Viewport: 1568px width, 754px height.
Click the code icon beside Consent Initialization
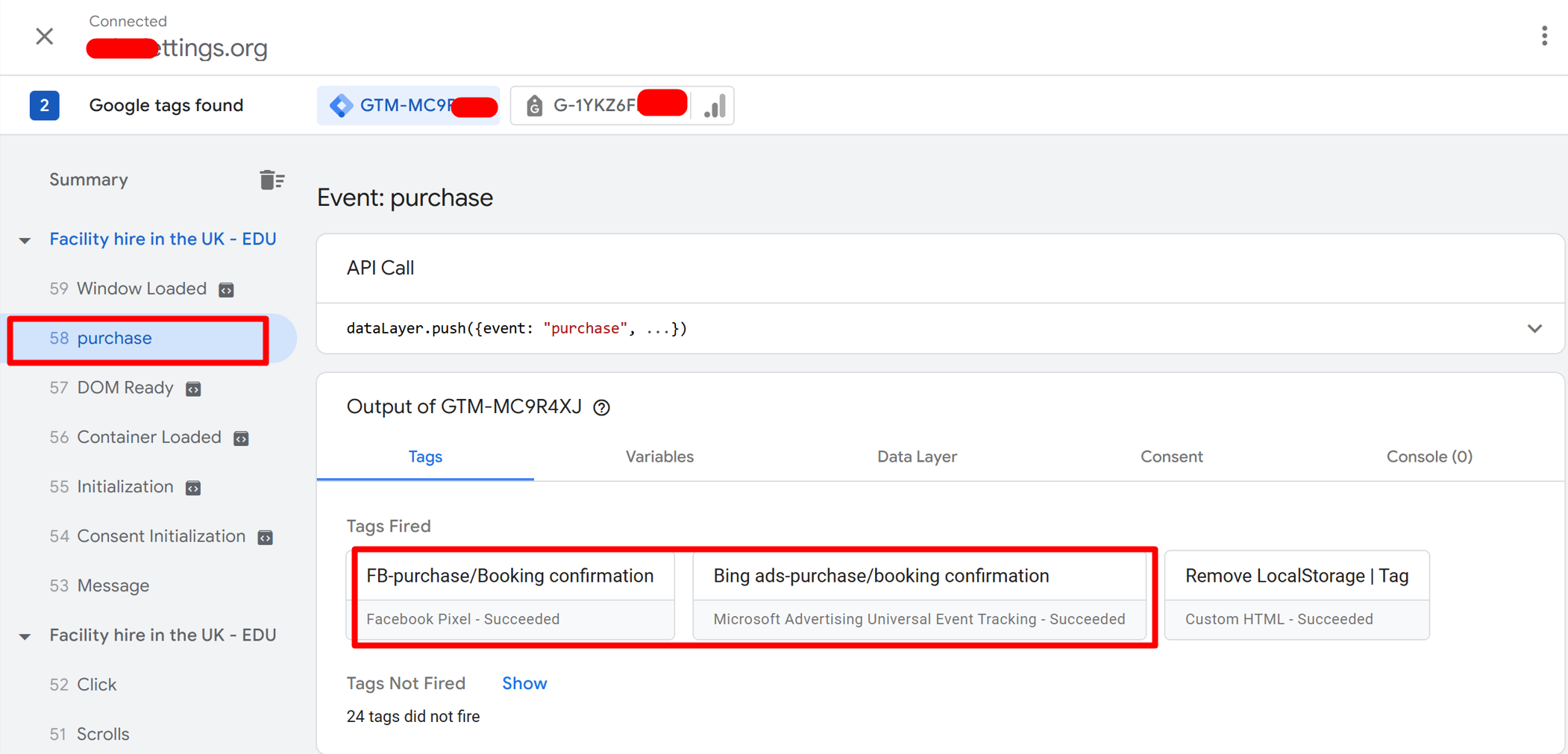[265, 538]
